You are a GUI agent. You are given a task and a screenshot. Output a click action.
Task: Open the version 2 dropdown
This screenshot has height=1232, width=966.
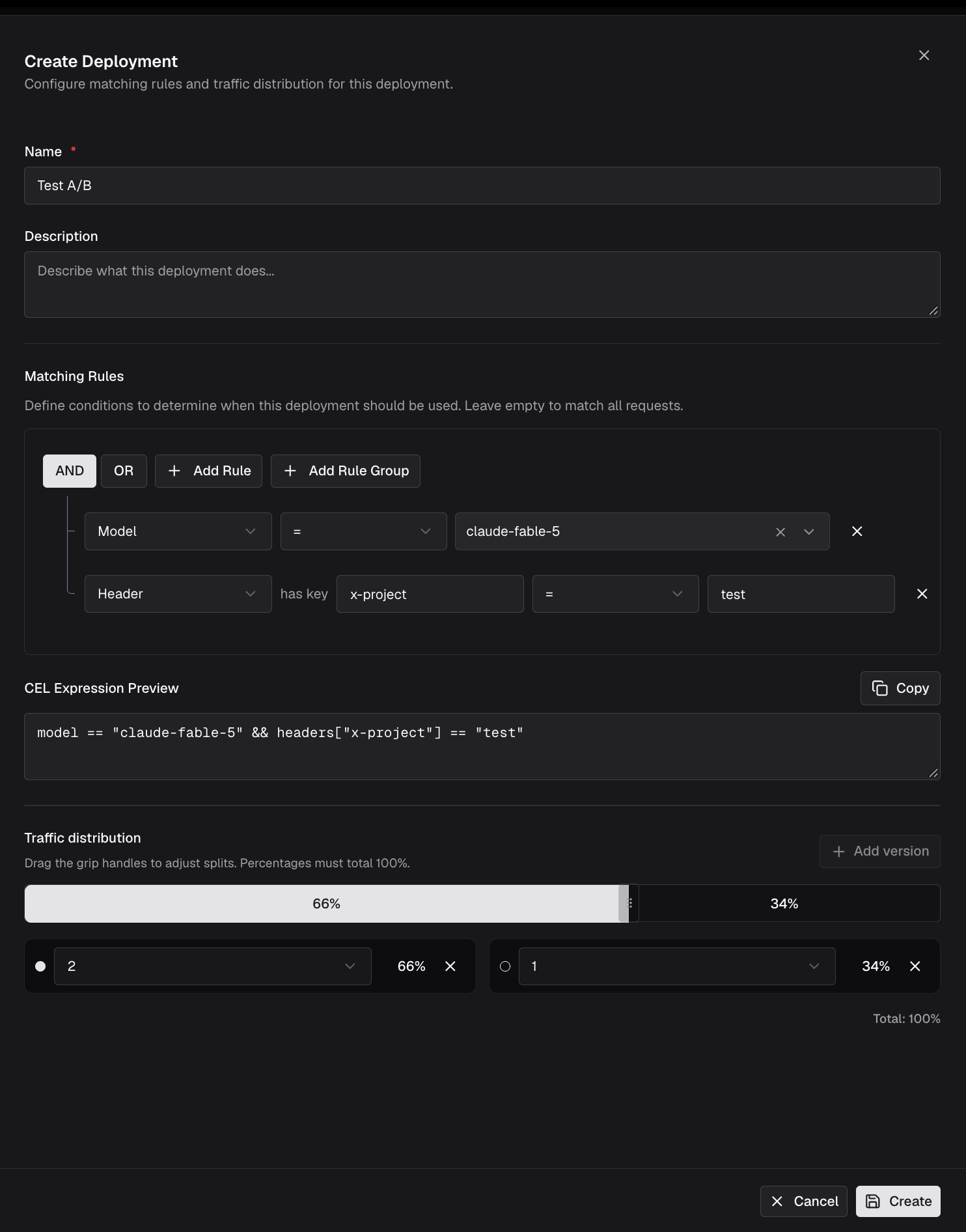[213, 966]
